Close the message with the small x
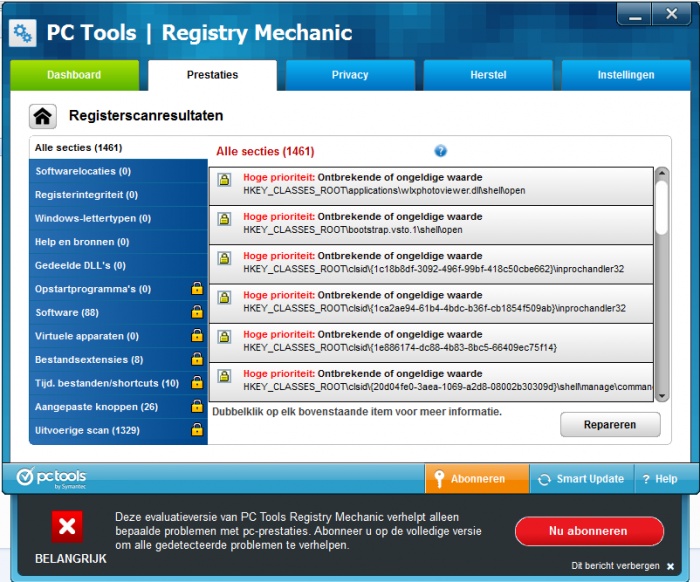Image resolution: width=700 pixels, height=582 pixels. 670,566
